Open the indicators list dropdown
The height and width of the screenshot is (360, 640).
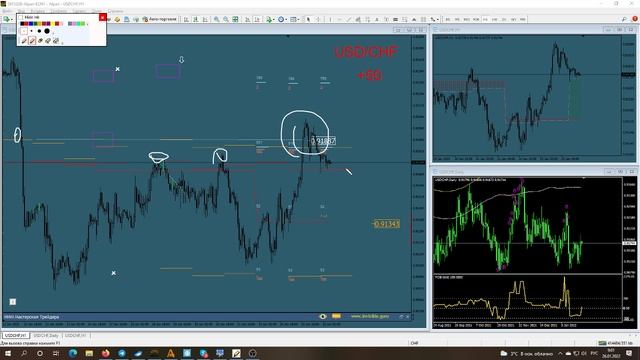tap(274, 20)
